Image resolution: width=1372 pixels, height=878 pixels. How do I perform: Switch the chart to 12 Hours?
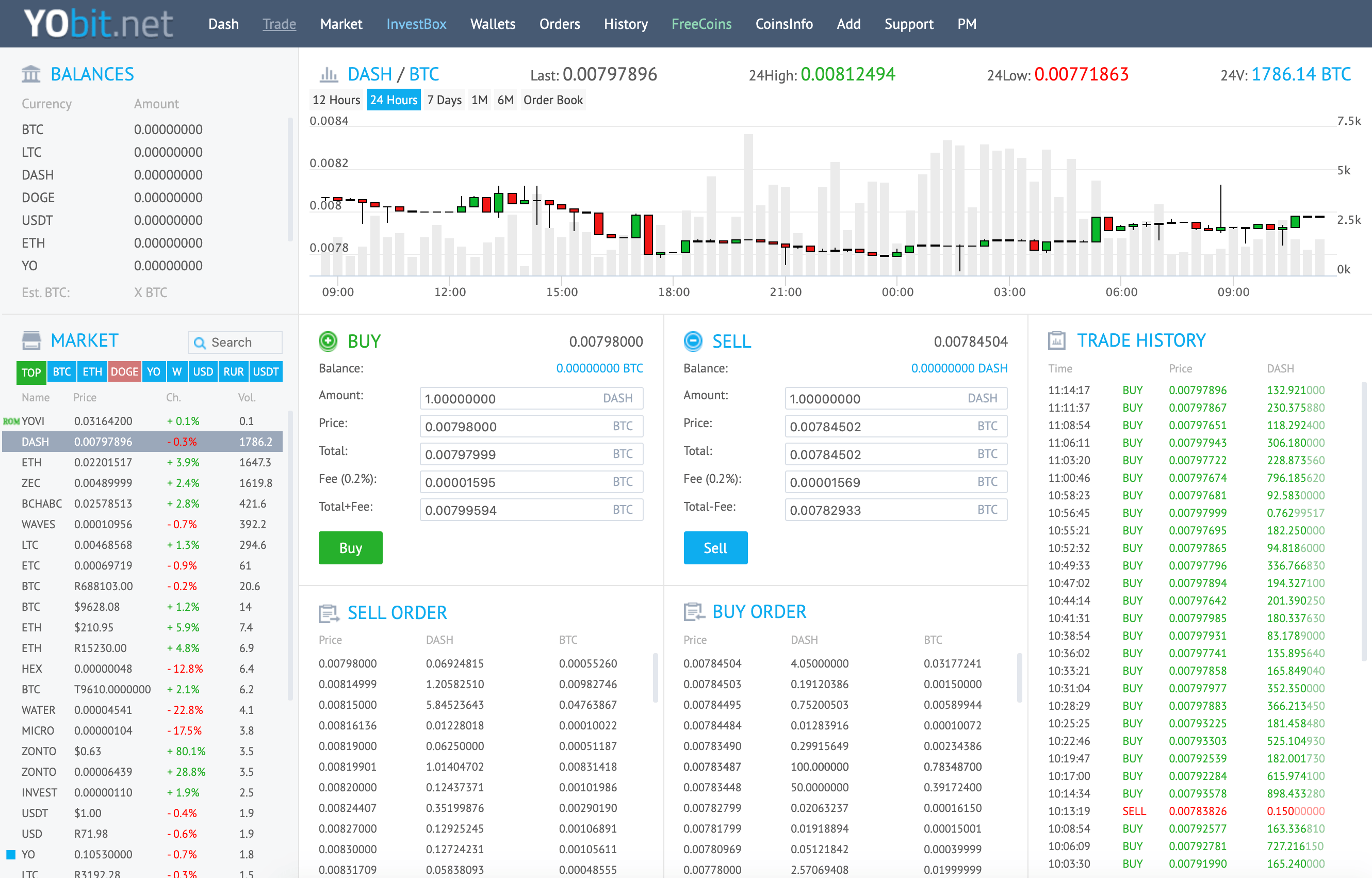[x=336, y=100]
